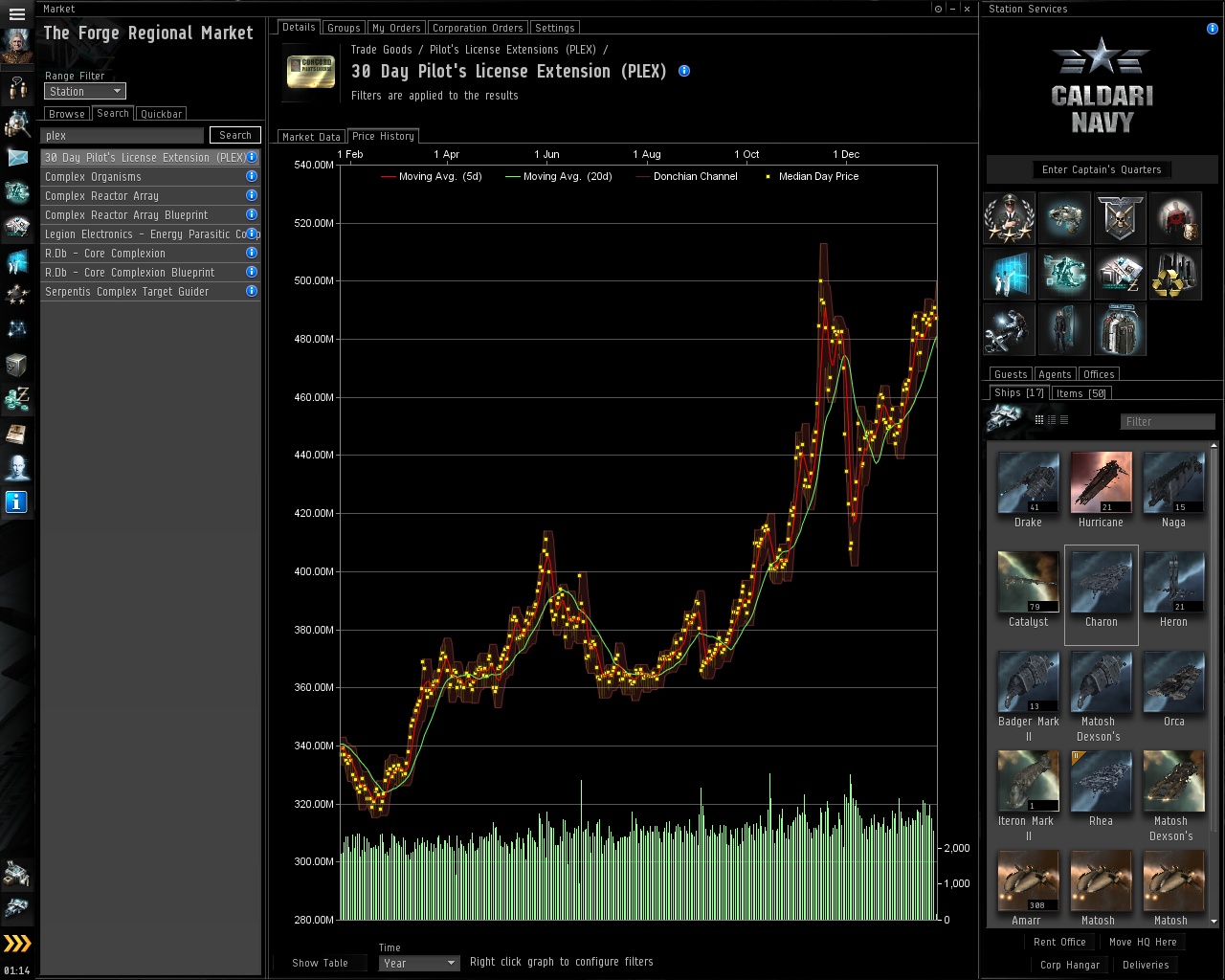
Task: Click Enter Captain's Quarters button
Action: pyautogui.click(x=1102, y=169)
